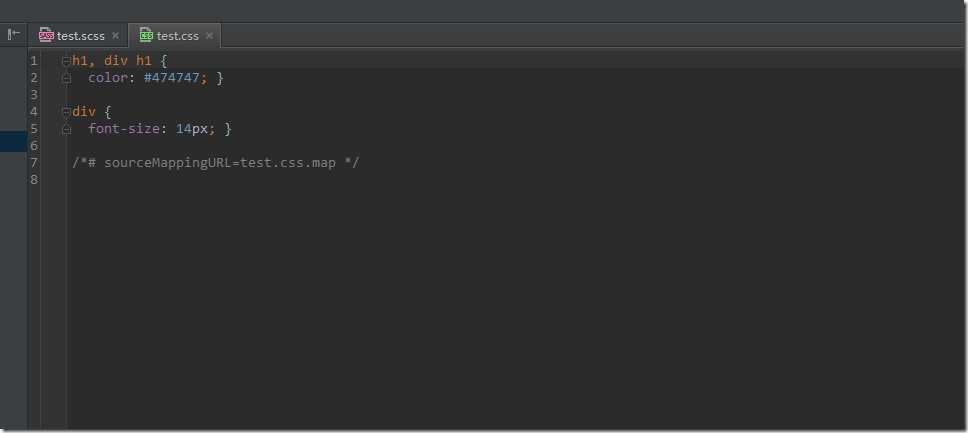Click the hide side panel arrow icon
The image size is (968, 433).
click(x=14, y=34)
